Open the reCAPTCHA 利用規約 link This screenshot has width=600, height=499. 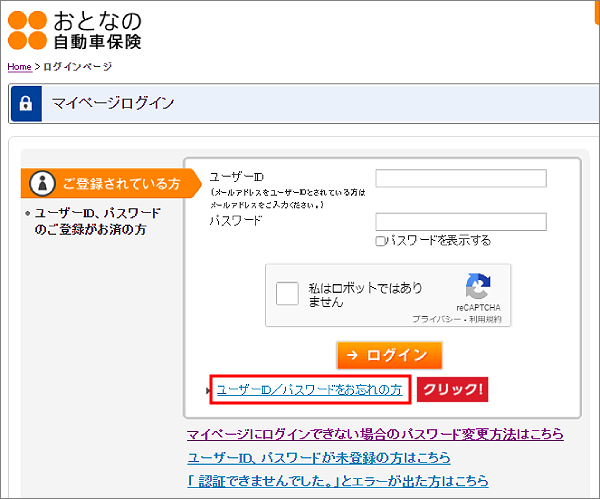[x=485, y=319]
